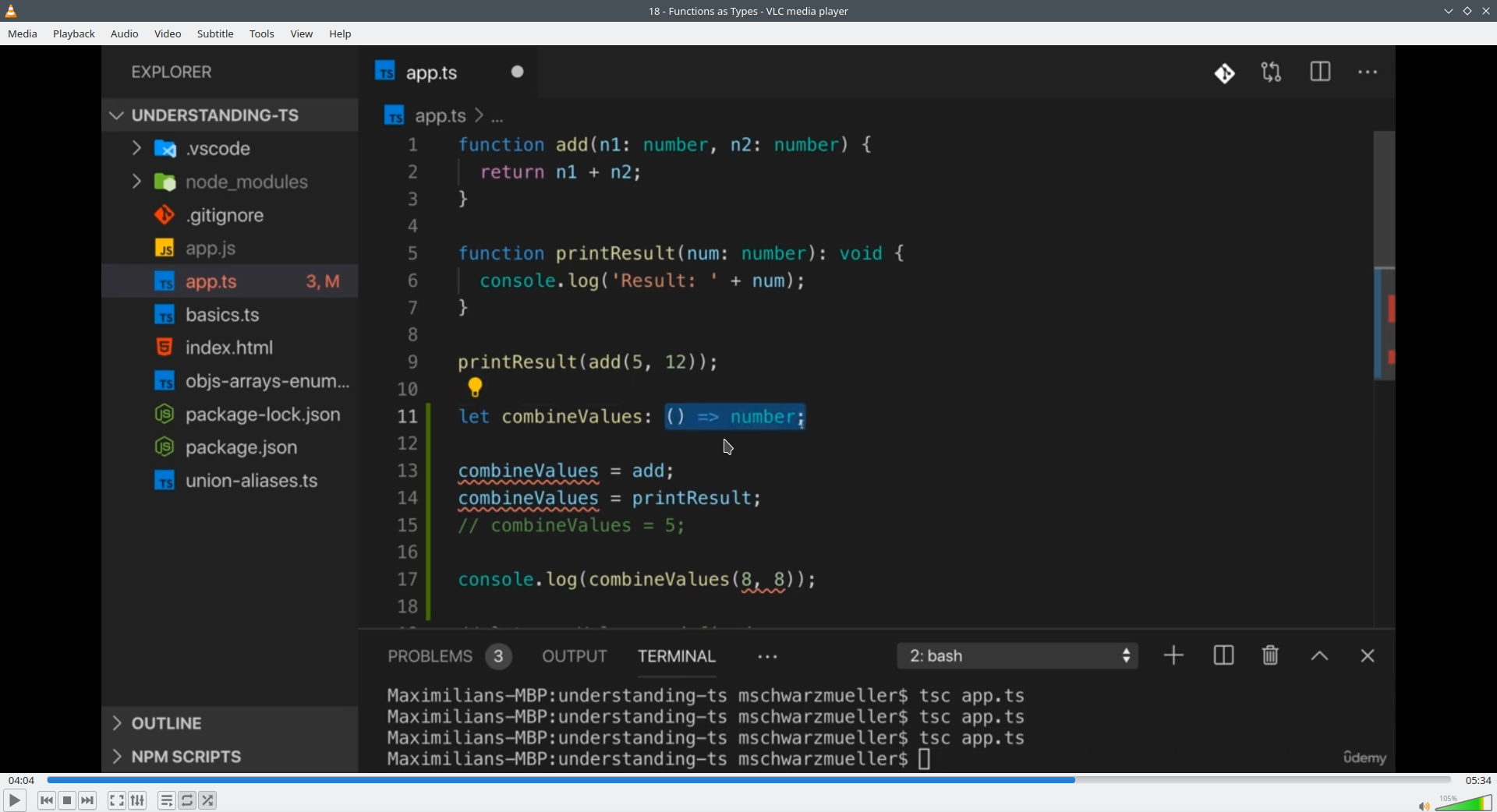Switch to the TERMINAL panel tab

coord(677,657)
